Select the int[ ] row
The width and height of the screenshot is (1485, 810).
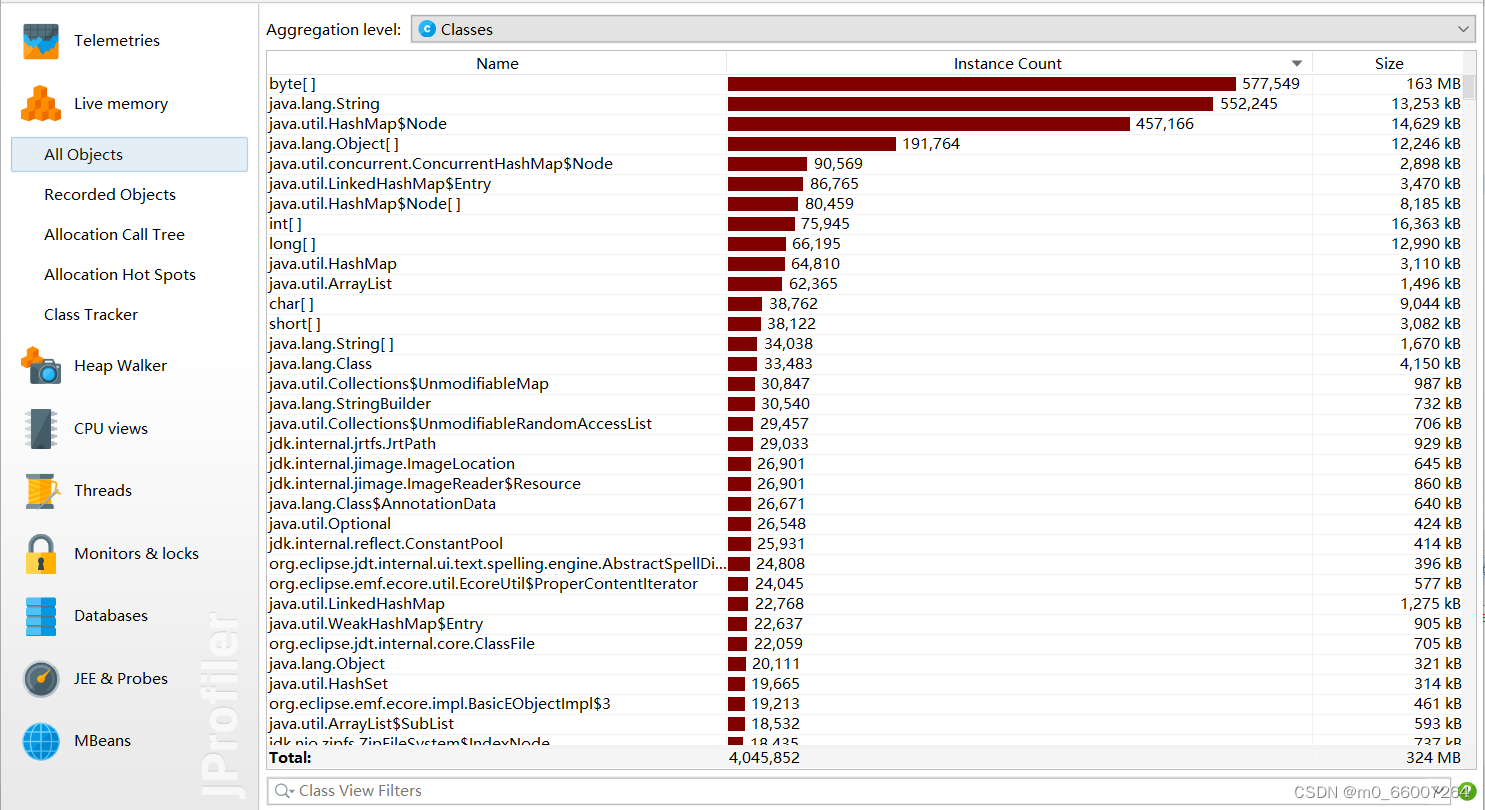[866, 224]
